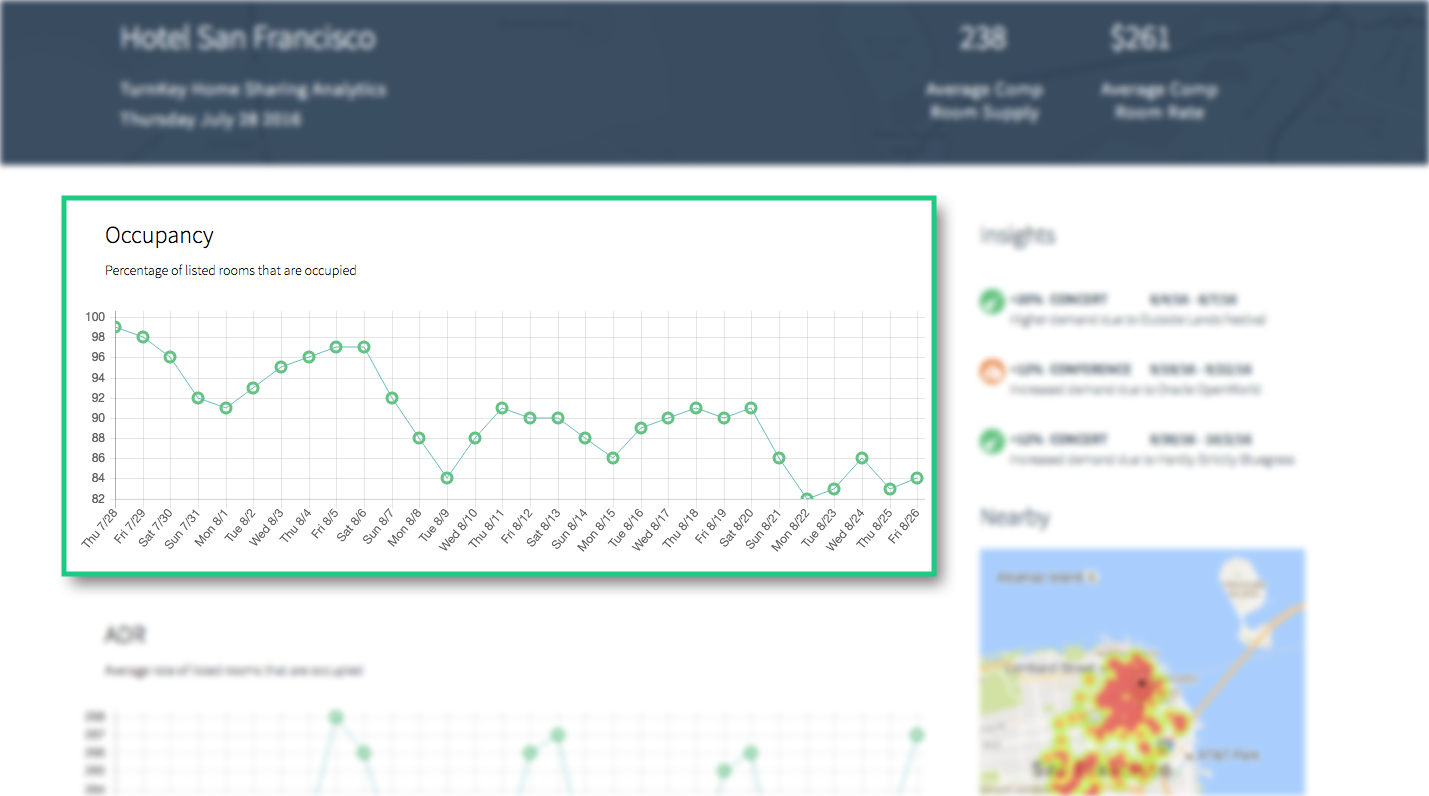This screenshot has width=1429, height=796.
Task: Click the Wed 8/24 occupancy data point
Action: 862,458
